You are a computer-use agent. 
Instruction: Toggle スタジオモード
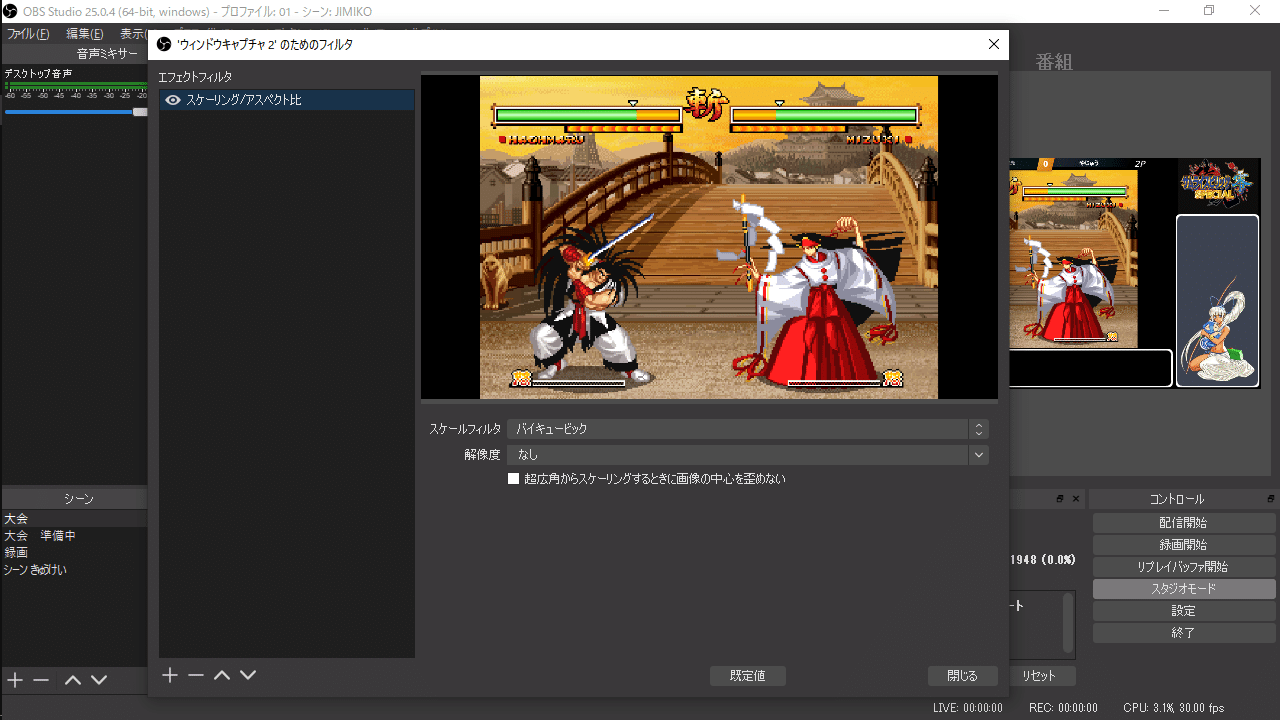pyautogui.click(x=1184, y=589)
